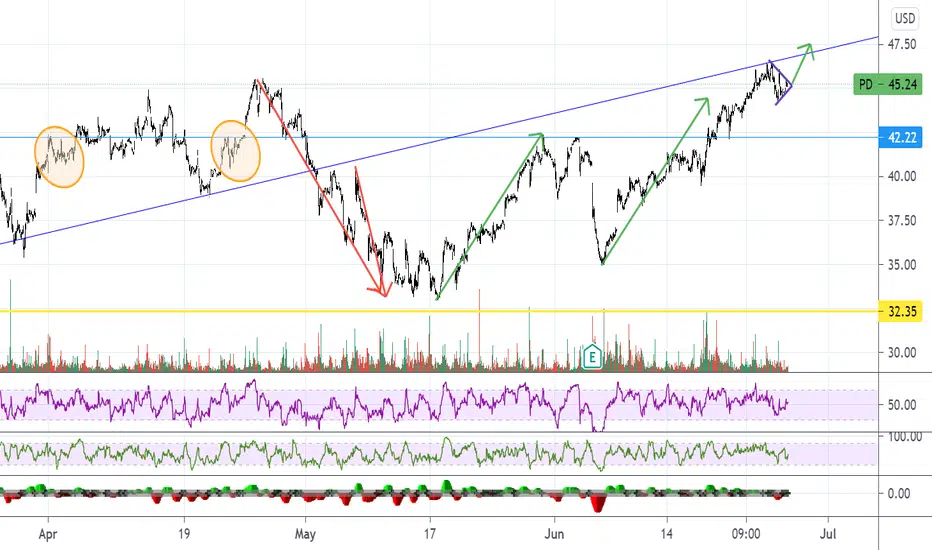Image resolution: width=932 pixels, height=550 pixels.
Task: Click the Jun label on the time axis
Action: pos(554,534)
